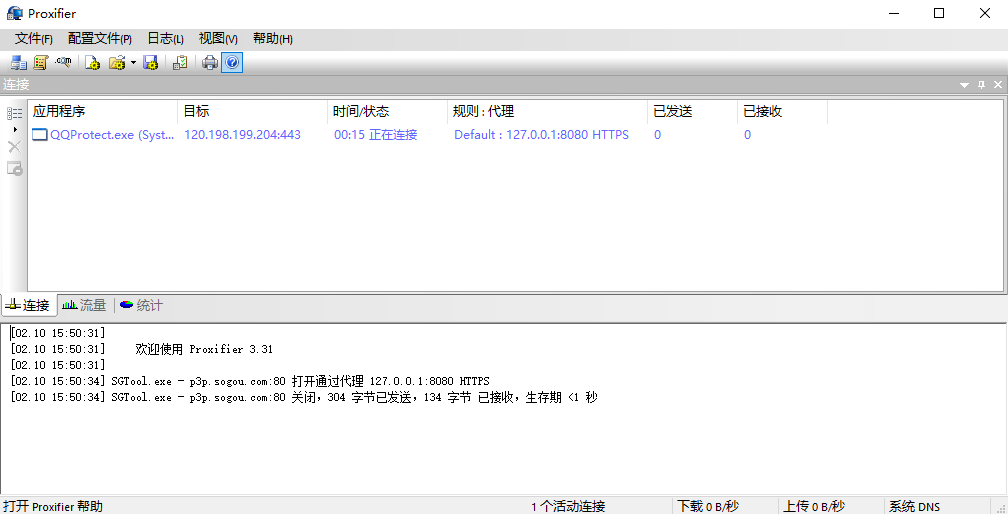Expand dropdown arrow next to open profile
The image size is (1008, 514).
pyautogui.click(x=133, y=62)
